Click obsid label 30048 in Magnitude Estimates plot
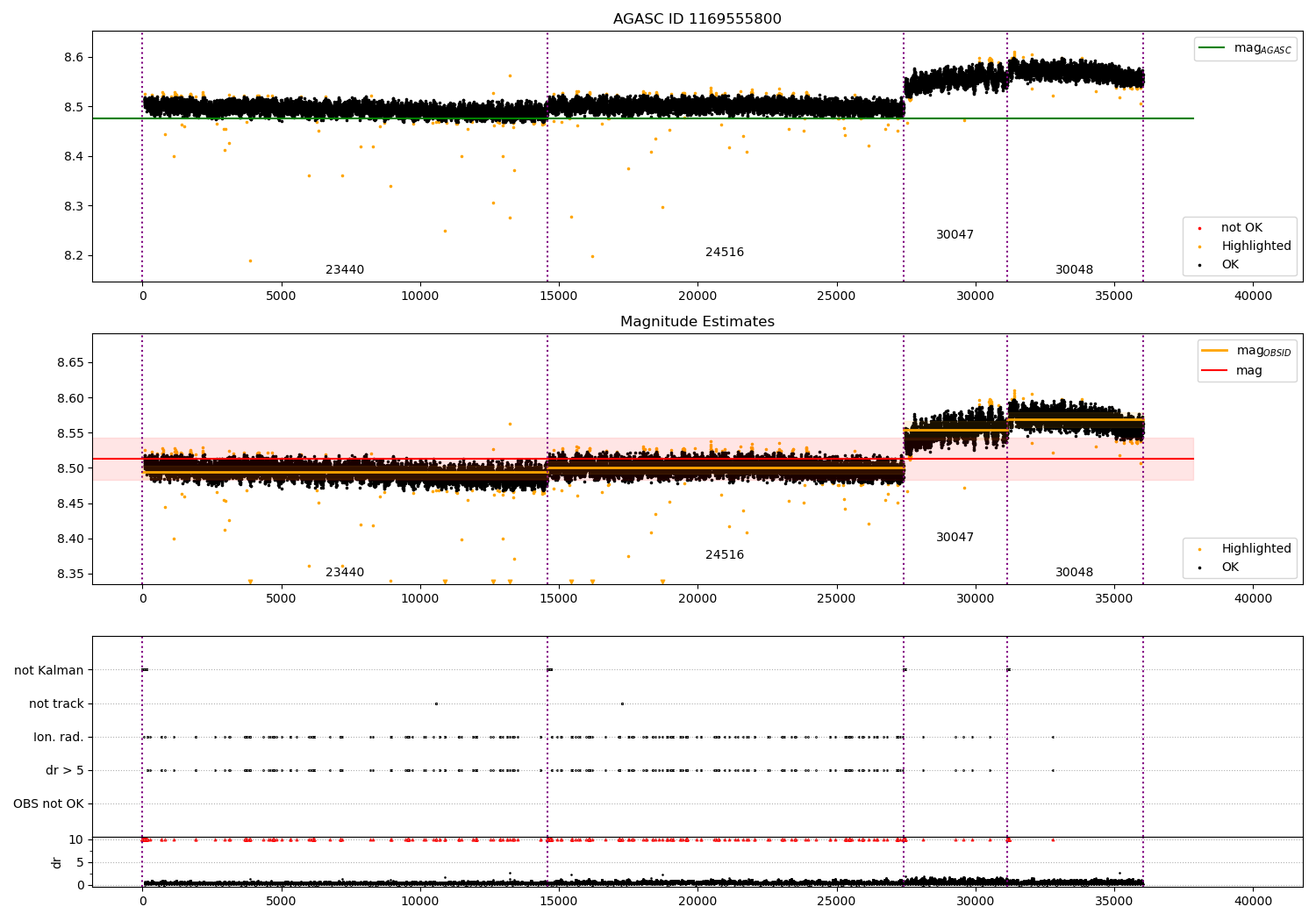 1074,573
